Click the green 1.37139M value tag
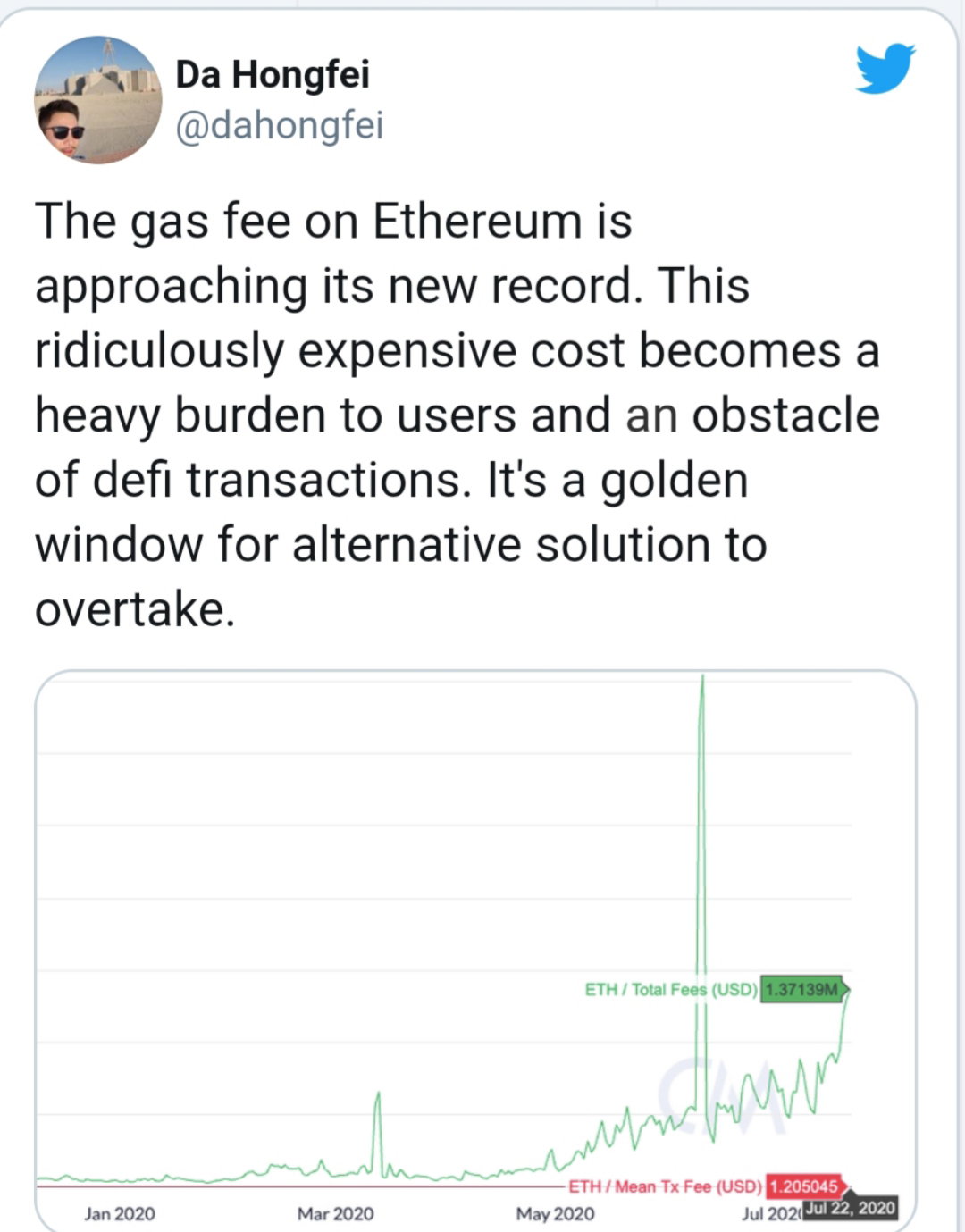Screen dimensions: 965x1232 coord(804,989)
